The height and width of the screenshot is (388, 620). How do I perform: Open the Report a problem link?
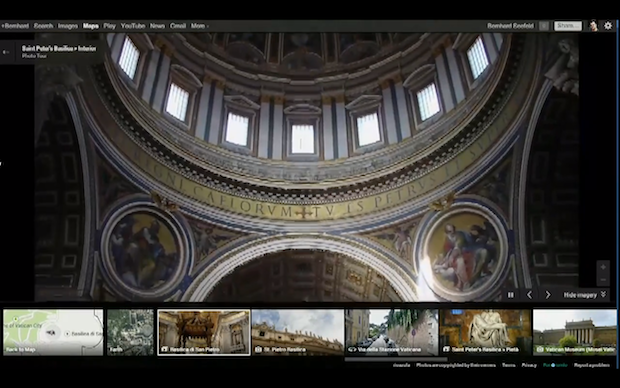(592, 365)
